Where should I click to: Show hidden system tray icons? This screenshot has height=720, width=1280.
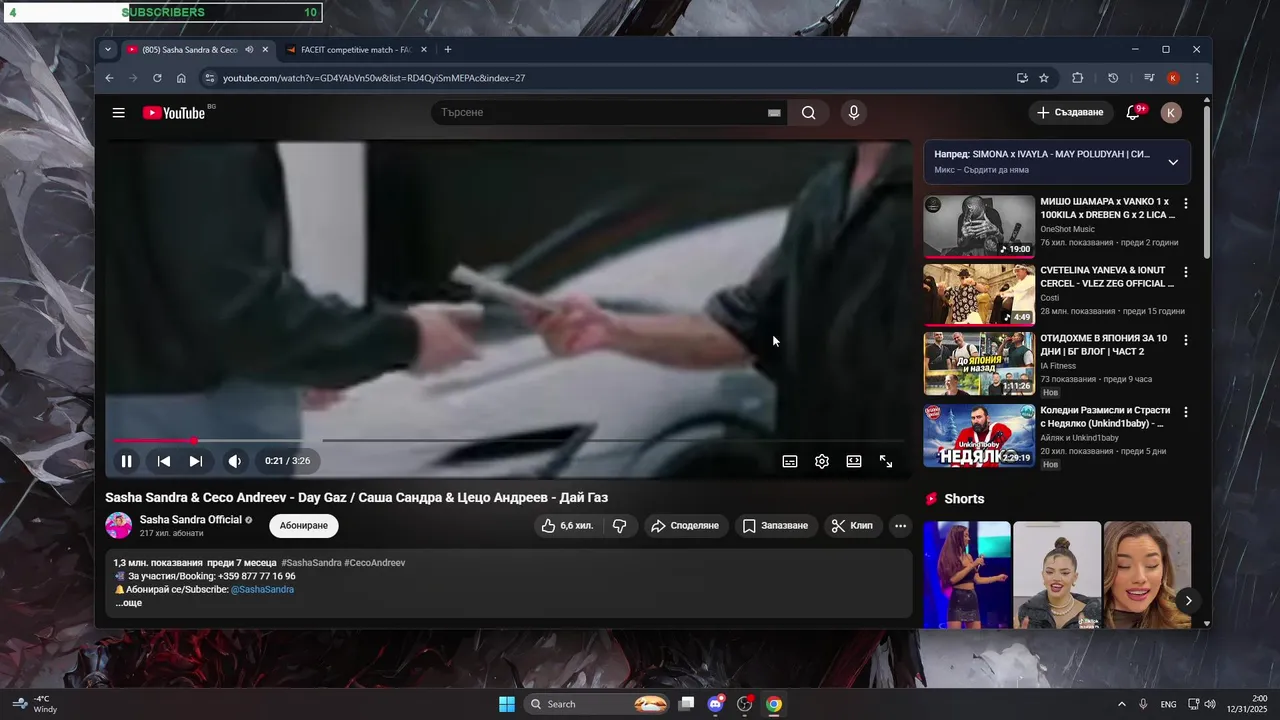1121,704
